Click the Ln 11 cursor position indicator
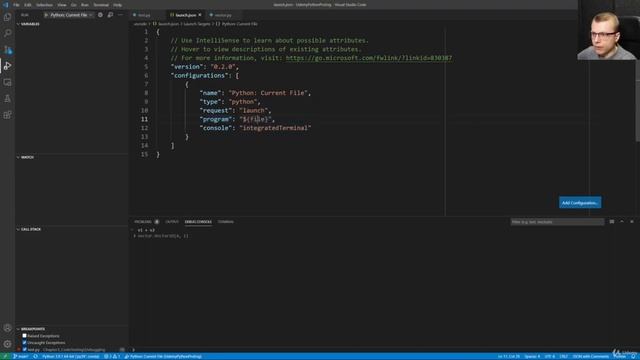This screenshot has height=360, width=640. (x=509, y=356)
